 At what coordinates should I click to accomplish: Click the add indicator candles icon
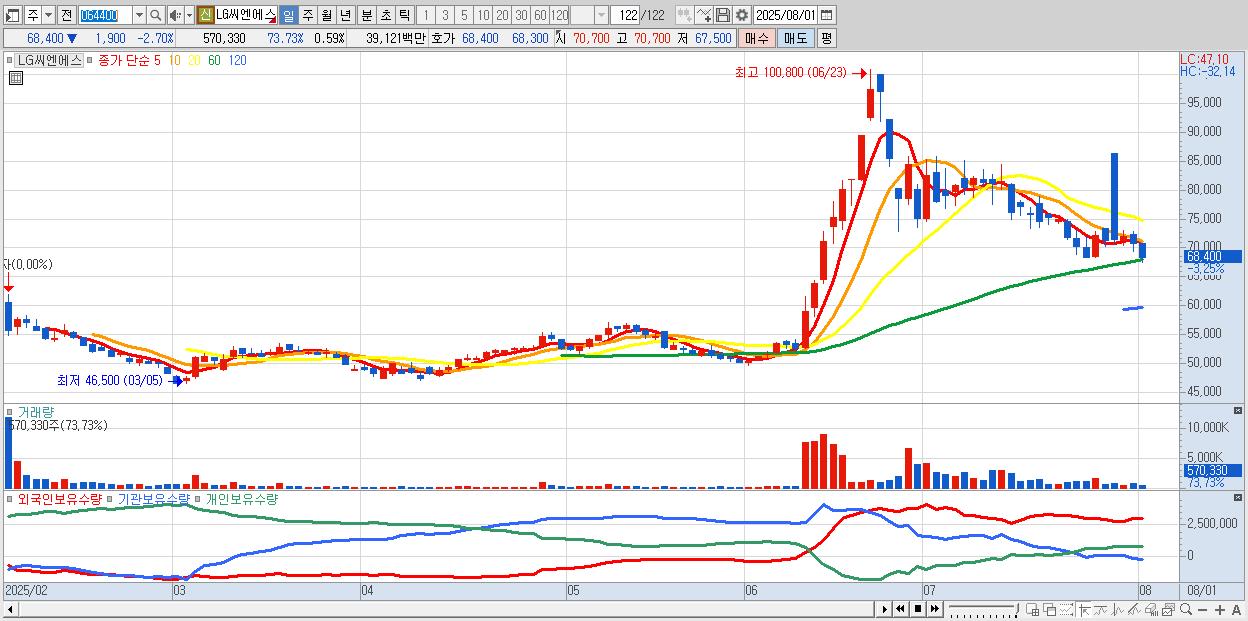[684, 15]
